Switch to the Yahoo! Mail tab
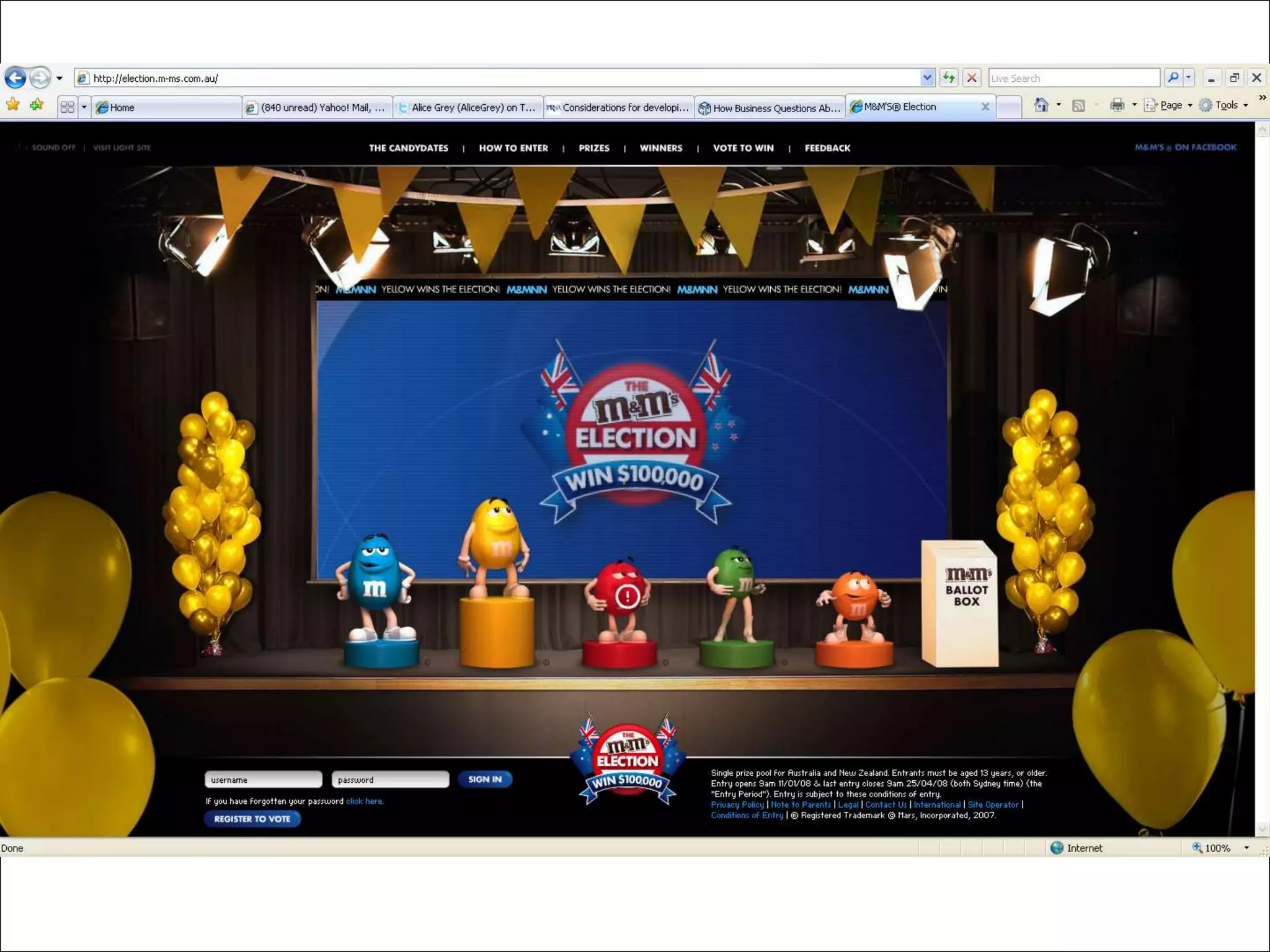 317,107
